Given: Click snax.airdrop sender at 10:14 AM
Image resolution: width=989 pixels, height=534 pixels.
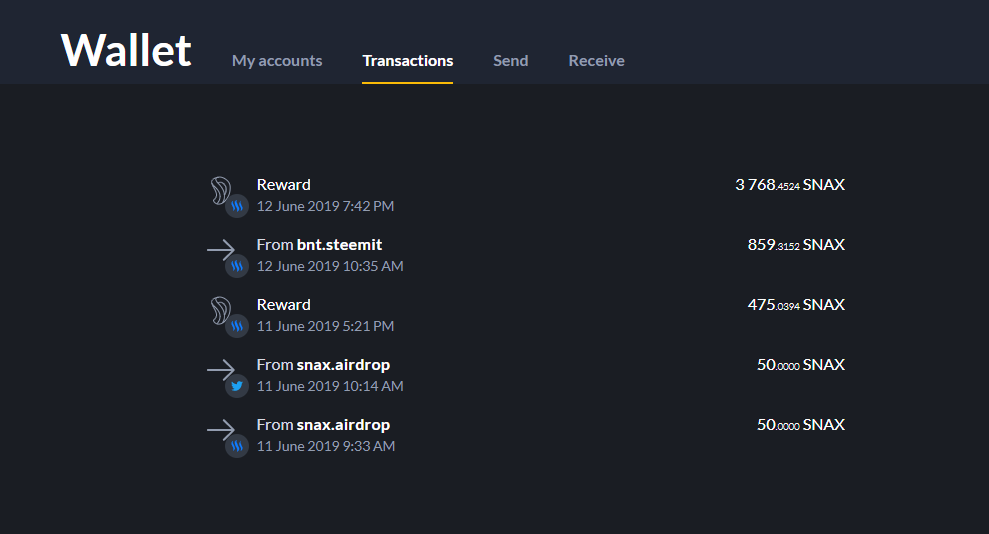Looking at the screenshot, I should click(x=343, y=365).
